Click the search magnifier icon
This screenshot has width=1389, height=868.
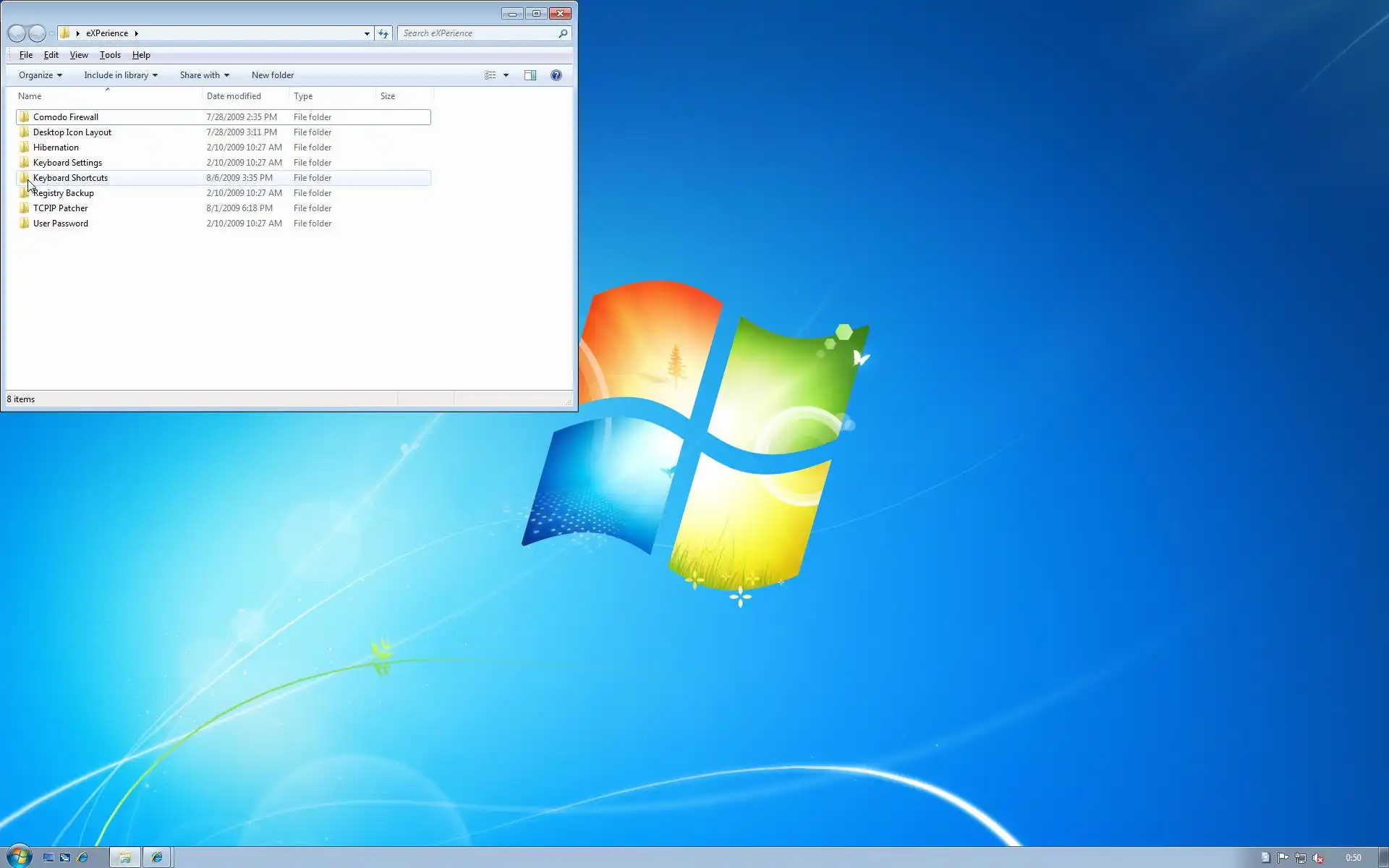click(563, 33)
